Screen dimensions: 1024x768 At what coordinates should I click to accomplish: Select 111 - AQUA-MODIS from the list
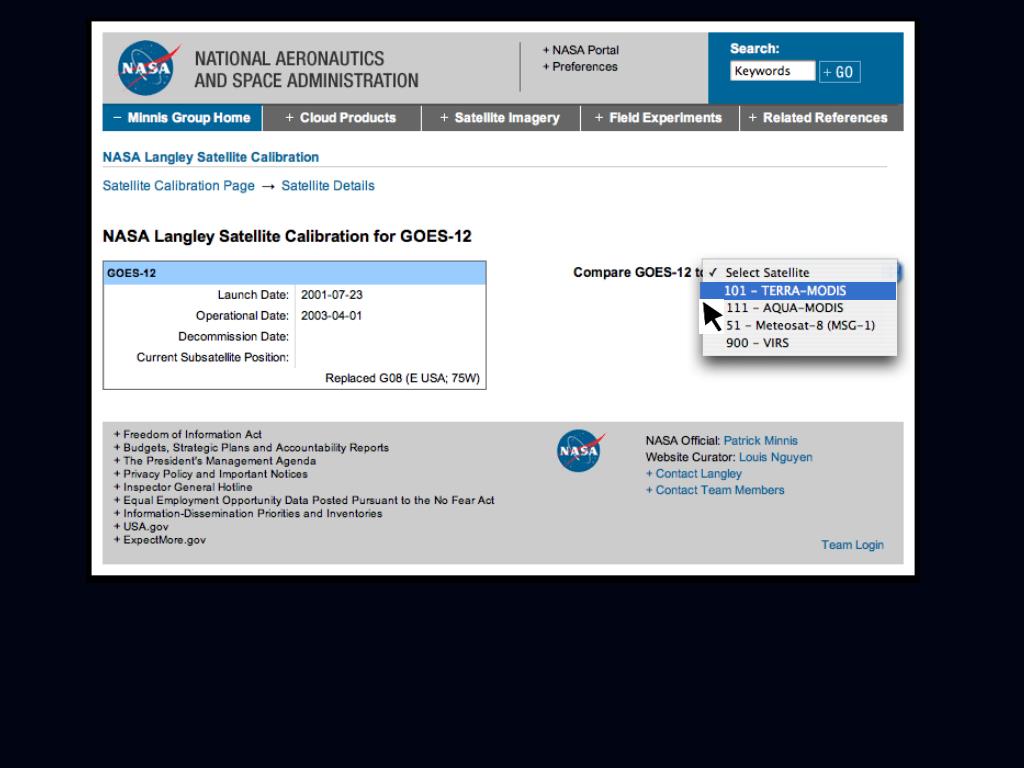[799, 308]
